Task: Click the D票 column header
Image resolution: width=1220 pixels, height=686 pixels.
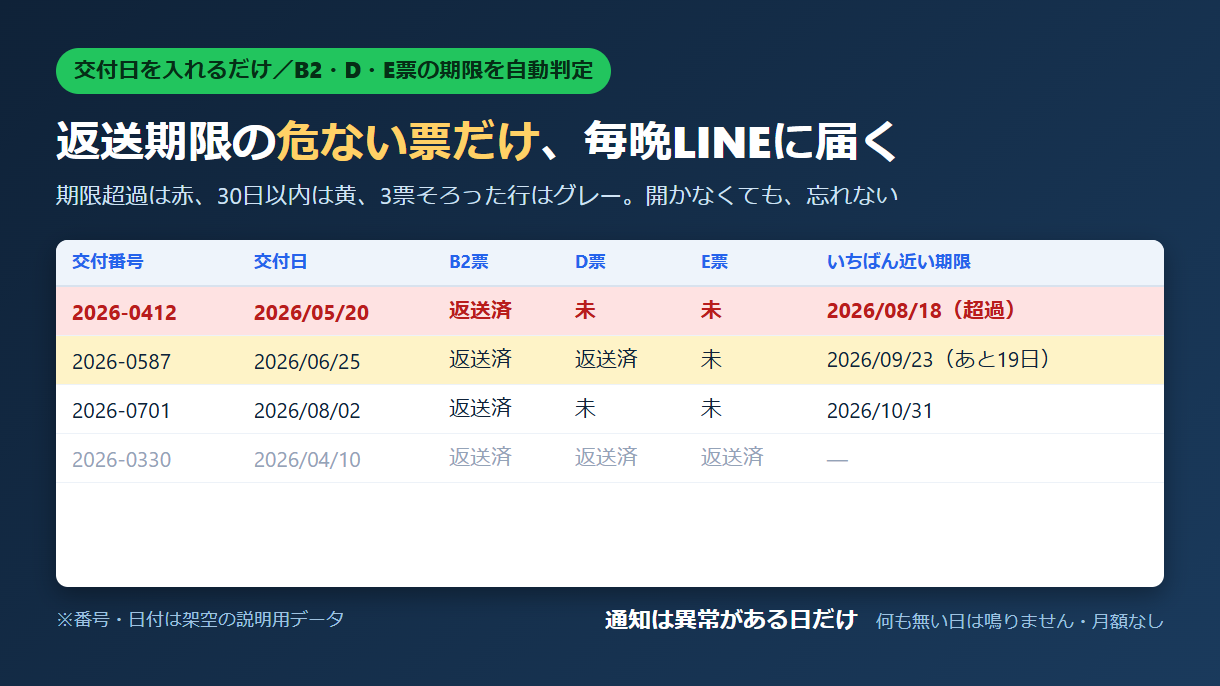Action: point(590,262)
